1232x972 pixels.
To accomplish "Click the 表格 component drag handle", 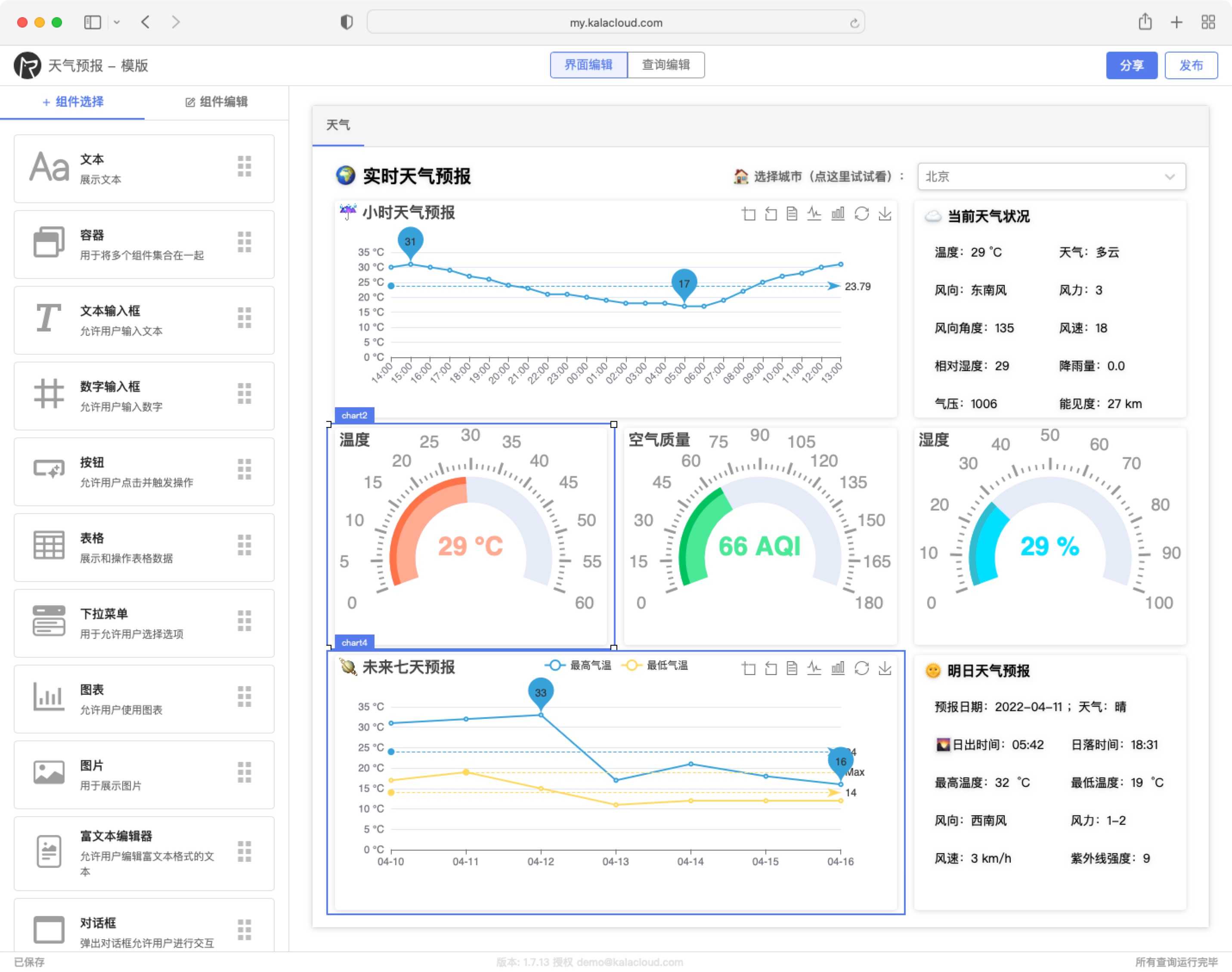I will pyautogui.click(x=245, y=545).
